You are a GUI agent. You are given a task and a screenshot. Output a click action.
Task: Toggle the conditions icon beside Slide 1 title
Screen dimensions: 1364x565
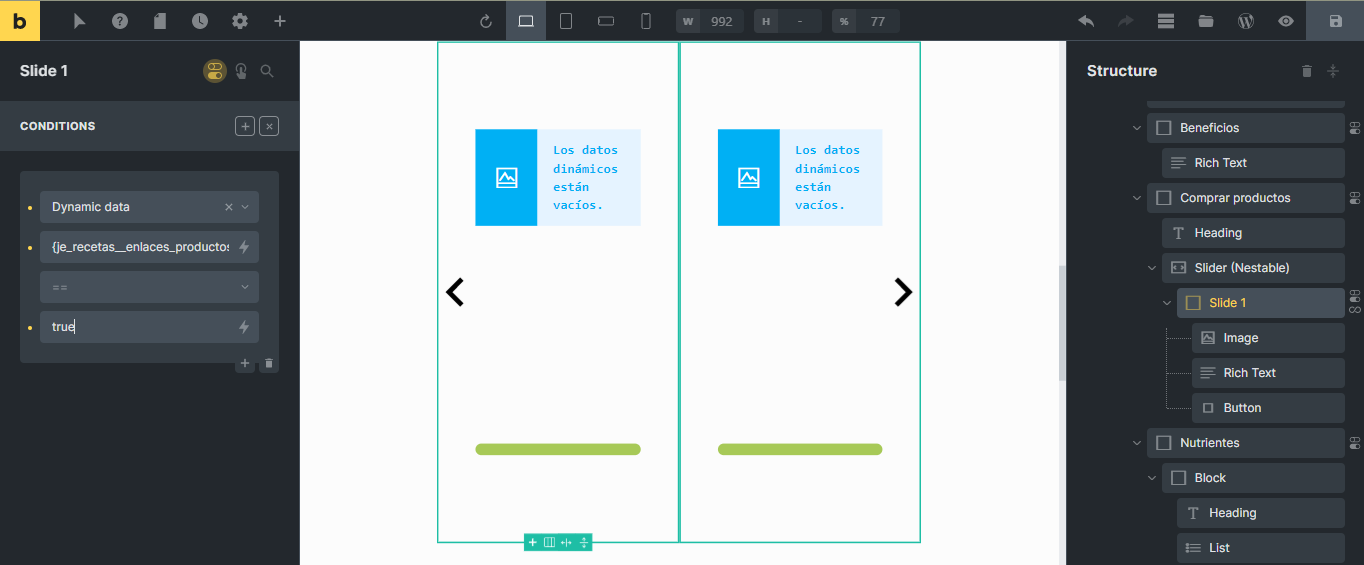[x=214, y=71]
